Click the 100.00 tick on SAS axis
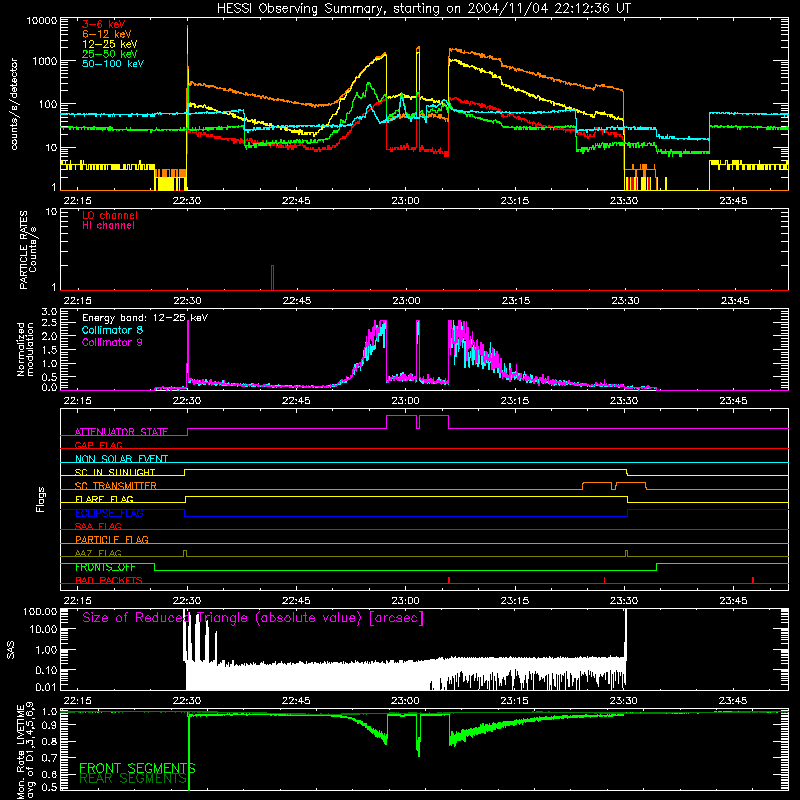 coord(40,612)
